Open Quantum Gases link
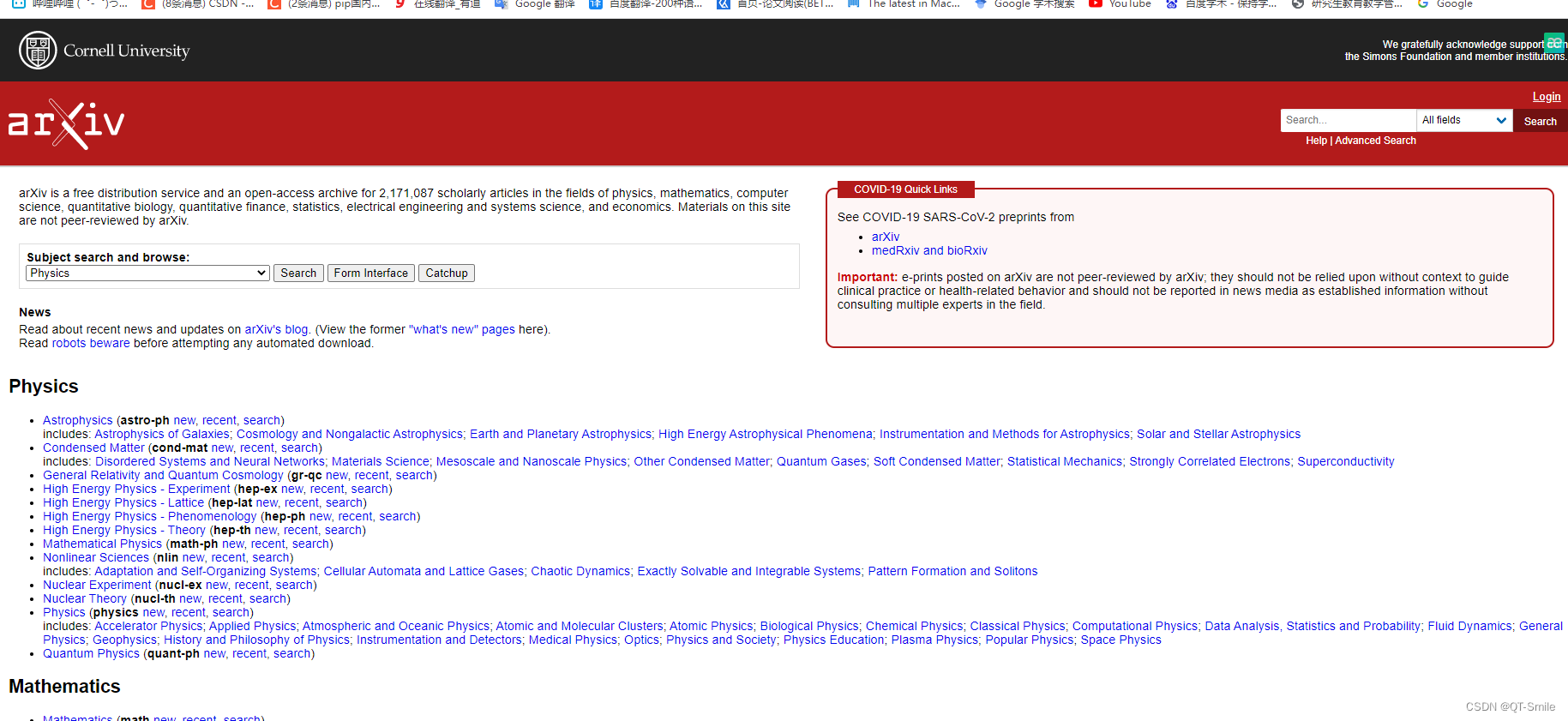This screenshot has width=1568, height=721. [x=821, y=461]
